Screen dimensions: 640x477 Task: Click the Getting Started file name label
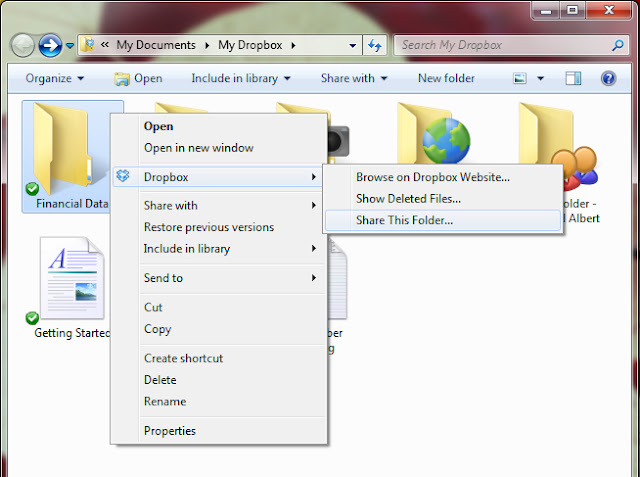(x=72, y=333)
